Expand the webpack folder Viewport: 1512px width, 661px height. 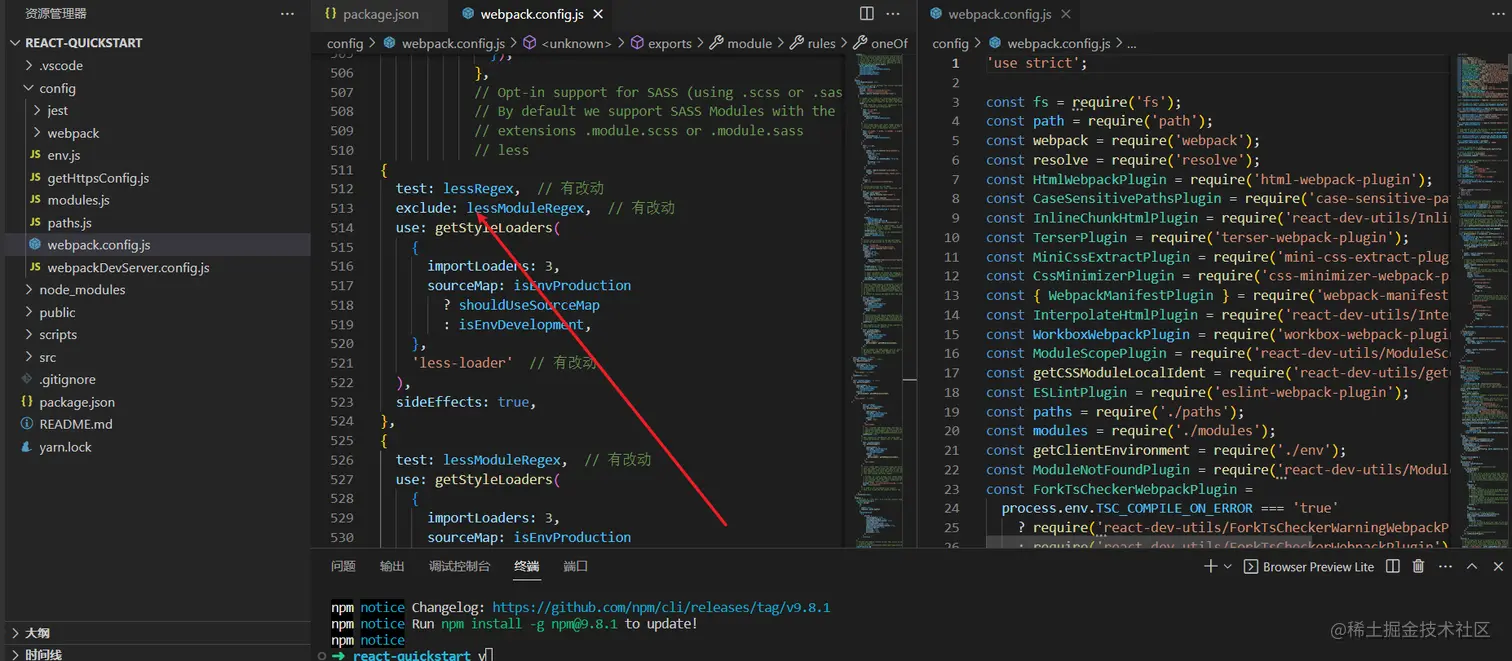click(x=36, y=133)
